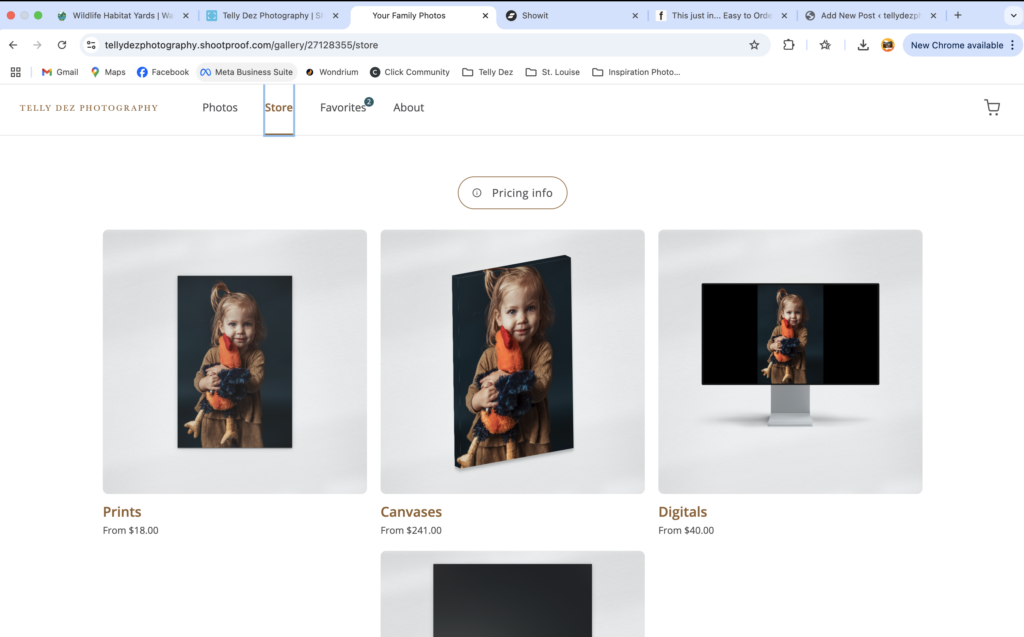
Task: Click the browser forward arrow
Action: tap(37, 45)
